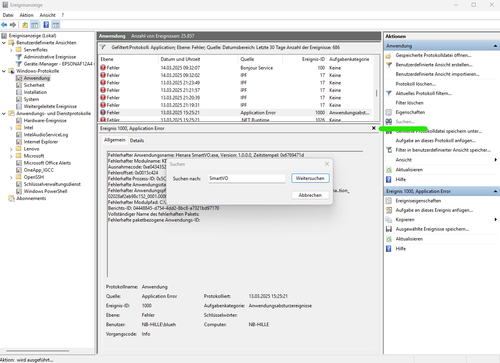Image resolution: width=500 pixels, height=363 pixels.
Task: Open the Datei menu
Action: (8, 15)
